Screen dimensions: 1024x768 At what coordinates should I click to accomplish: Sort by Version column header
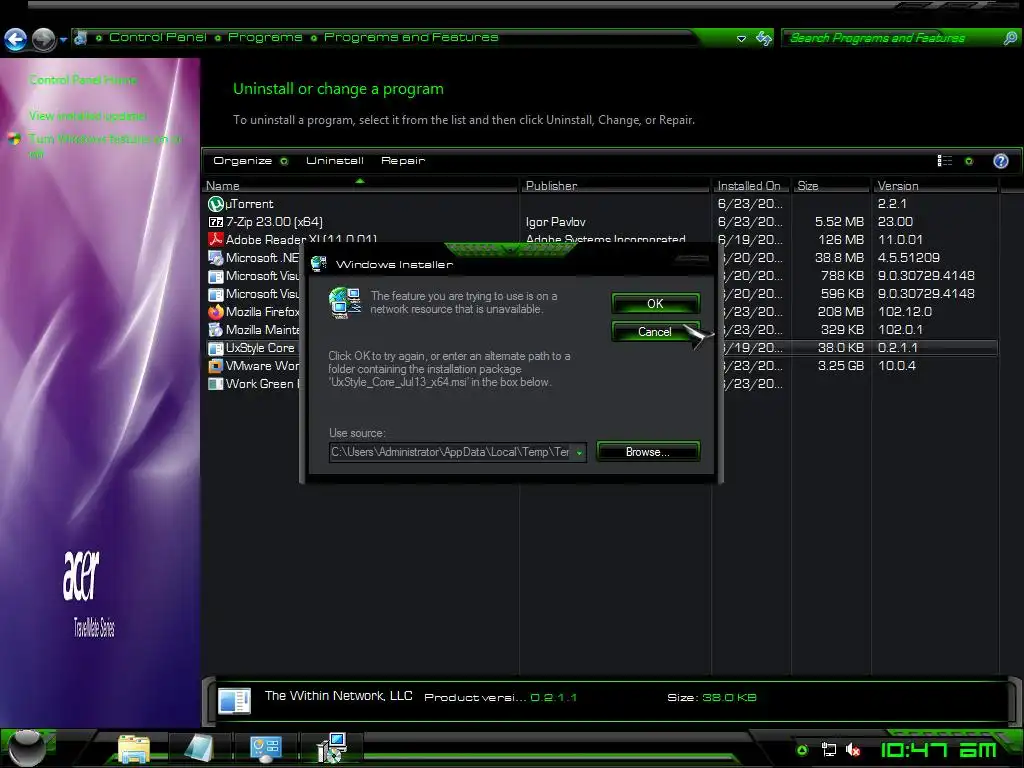[935, 185]
